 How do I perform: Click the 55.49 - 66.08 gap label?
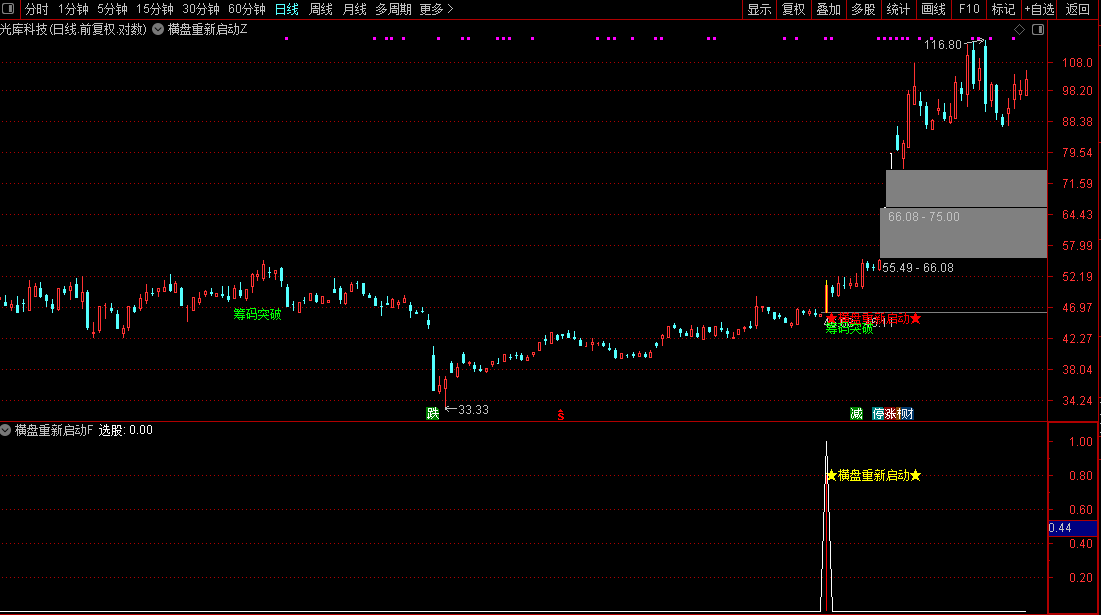pos(918,268)
